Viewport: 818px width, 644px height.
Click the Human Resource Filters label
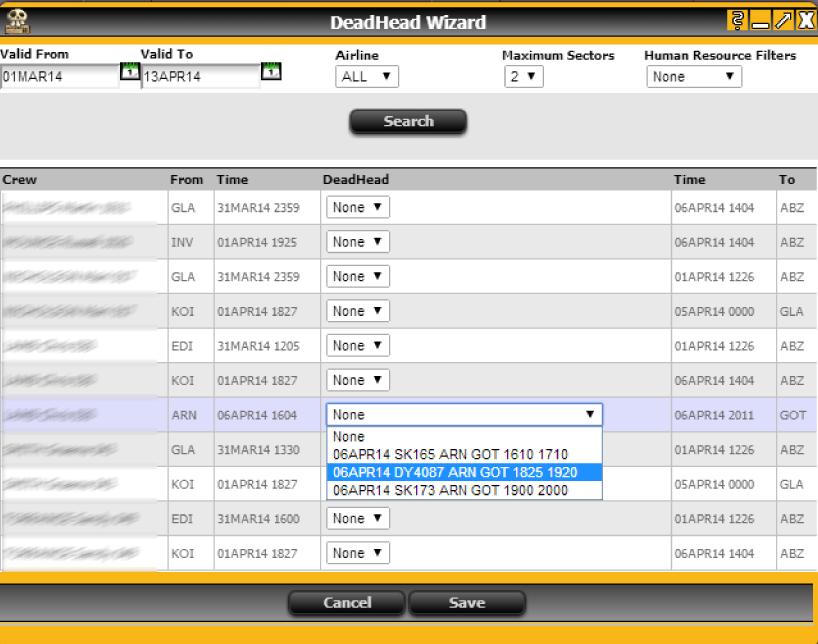(x=720, y=55)
